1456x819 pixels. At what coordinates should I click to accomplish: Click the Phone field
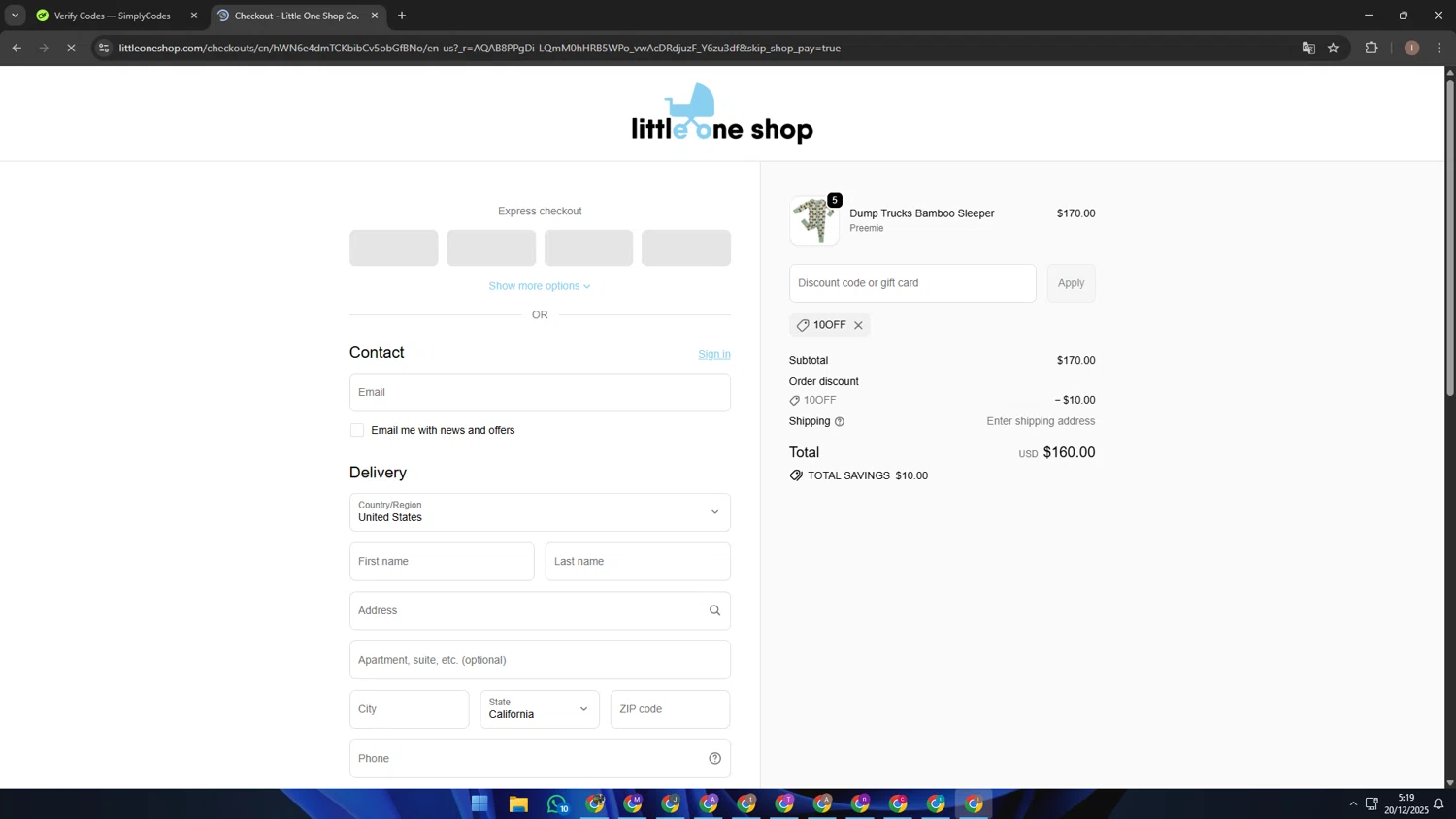coord(540,759)
